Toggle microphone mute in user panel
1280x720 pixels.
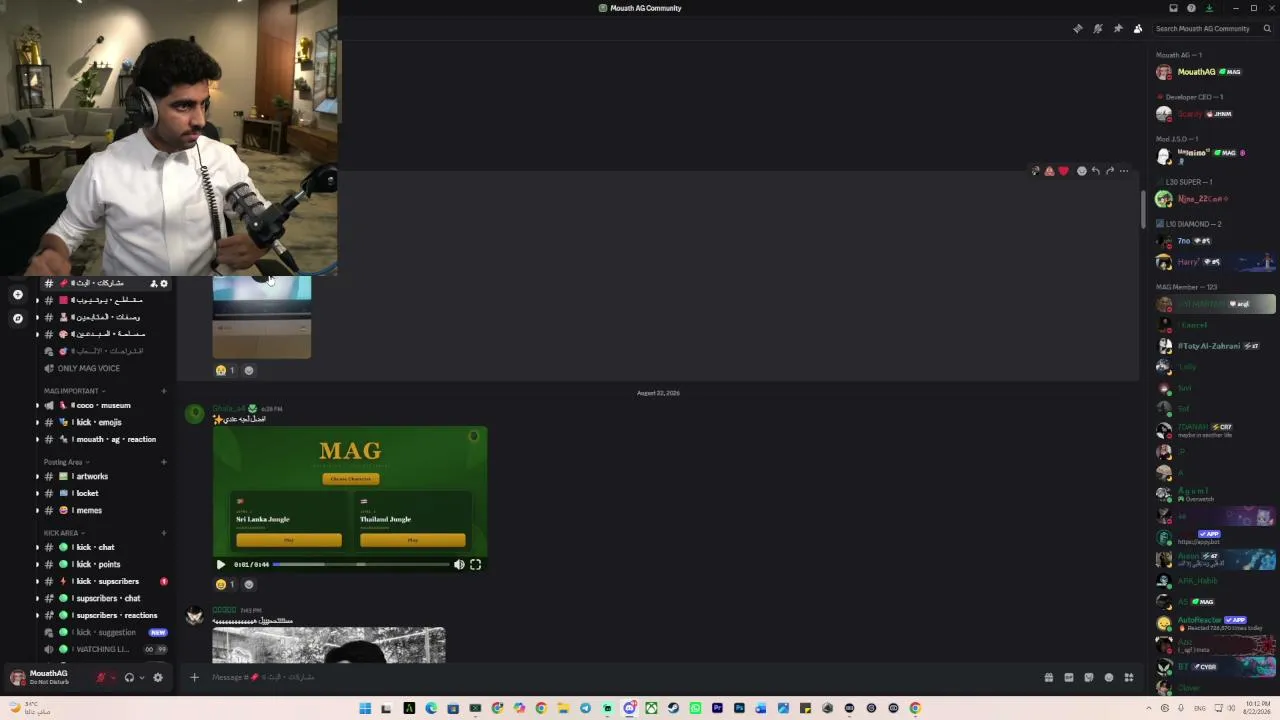pyautogui.click(x=100, y=677)
